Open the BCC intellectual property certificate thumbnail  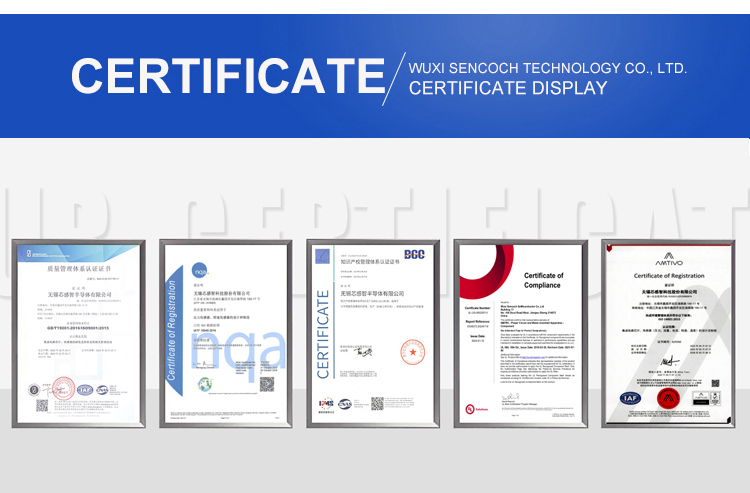tap(373, 334)
